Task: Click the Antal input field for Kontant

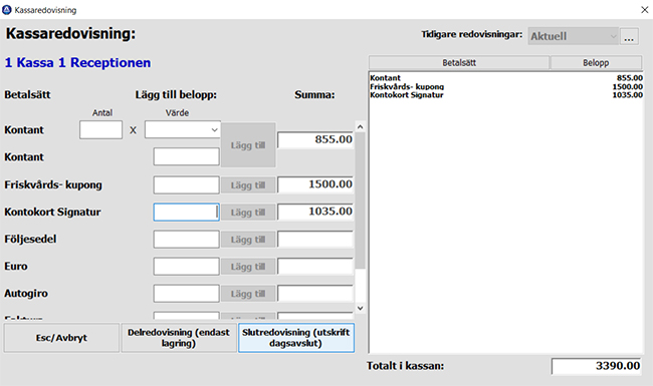Action: (x=101, y=130)
